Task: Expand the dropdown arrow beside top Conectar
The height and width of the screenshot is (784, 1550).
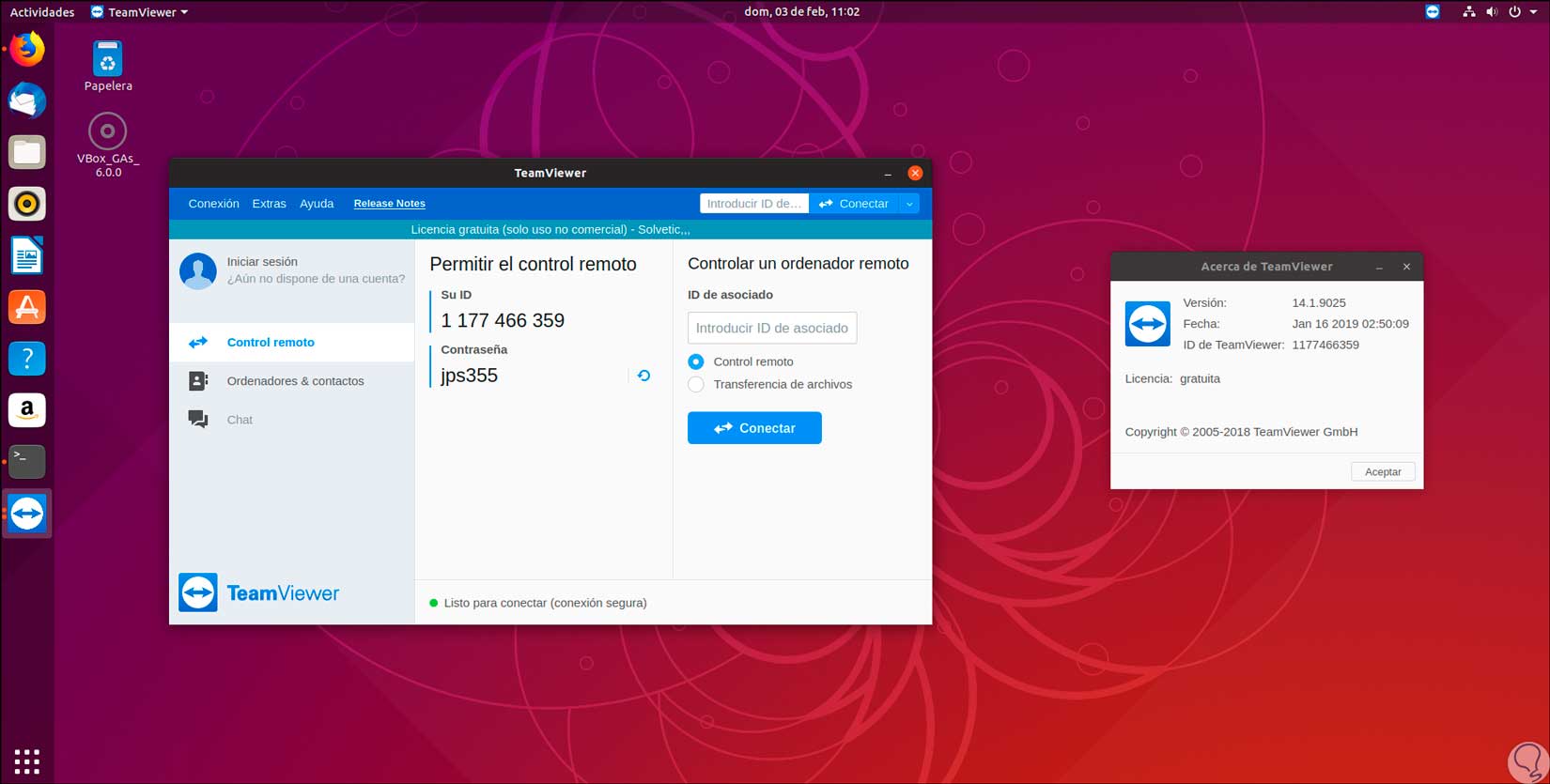Action: click(909, 204)
